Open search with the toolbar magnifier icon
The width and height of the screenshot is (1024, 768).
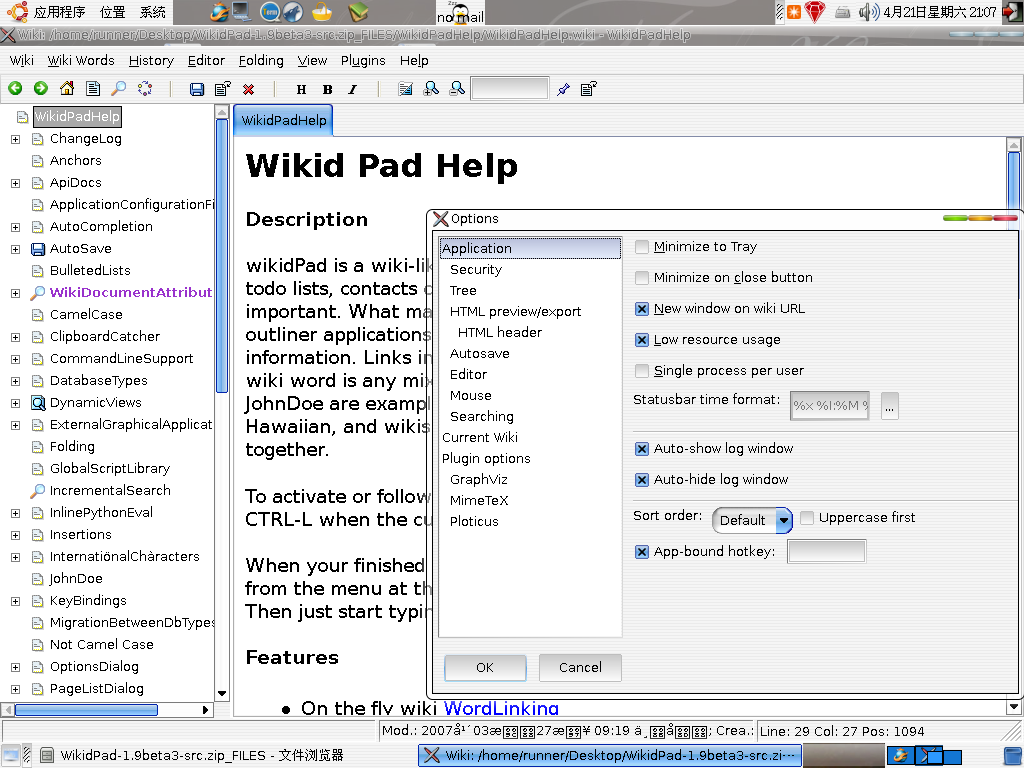point(119,88)
